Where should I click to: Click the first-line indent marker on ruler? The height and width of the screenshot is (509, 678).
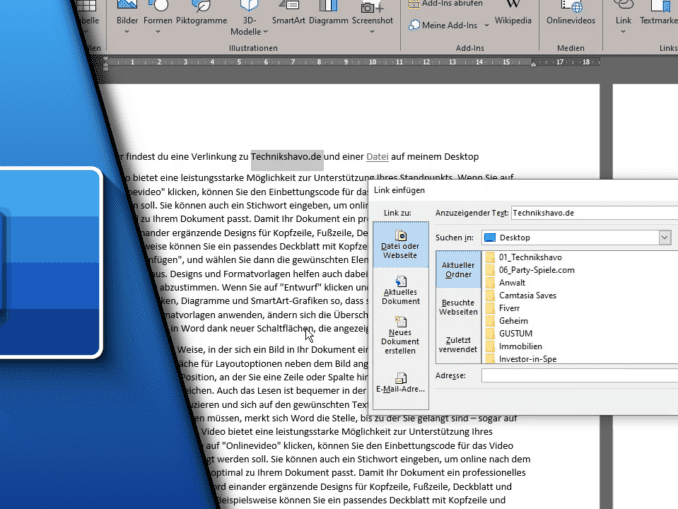click(105, 60)
